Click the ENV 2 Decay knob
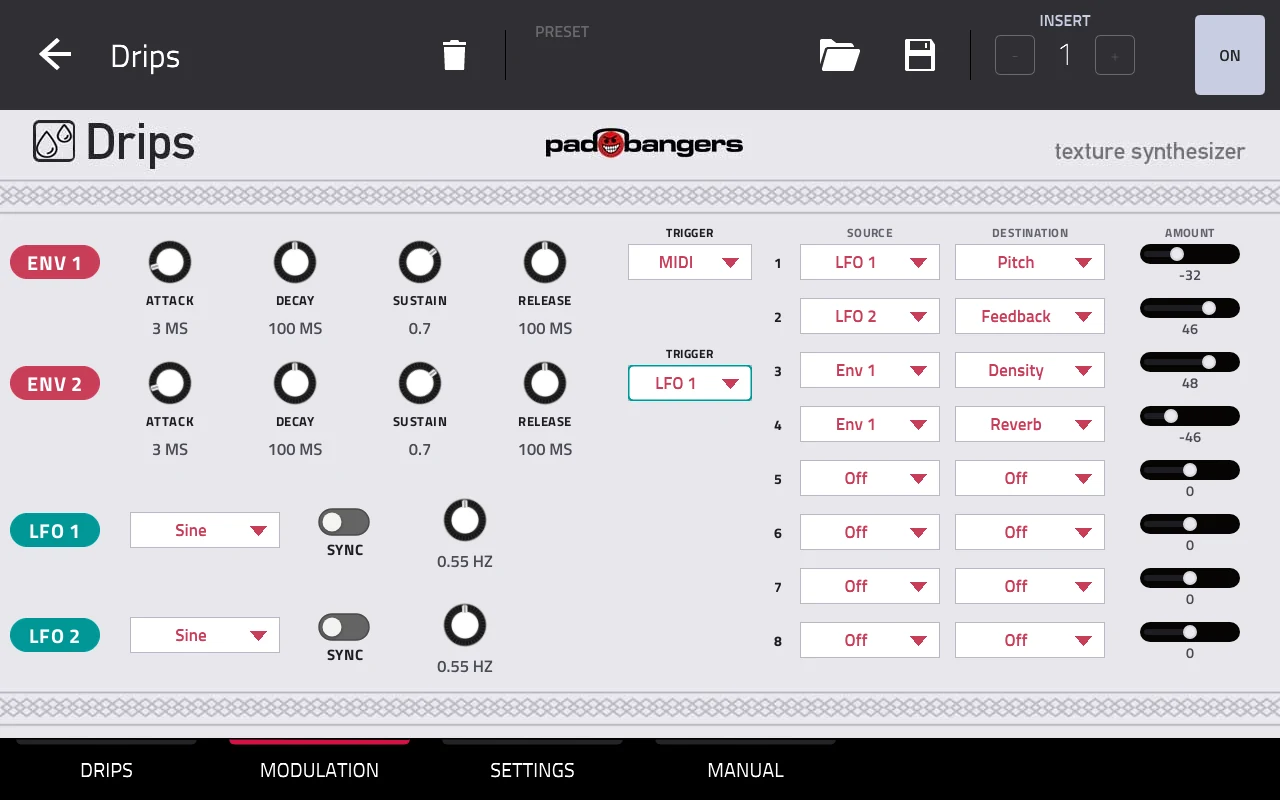The height and width of the screenshot is (800, 1280). (295, 384)
